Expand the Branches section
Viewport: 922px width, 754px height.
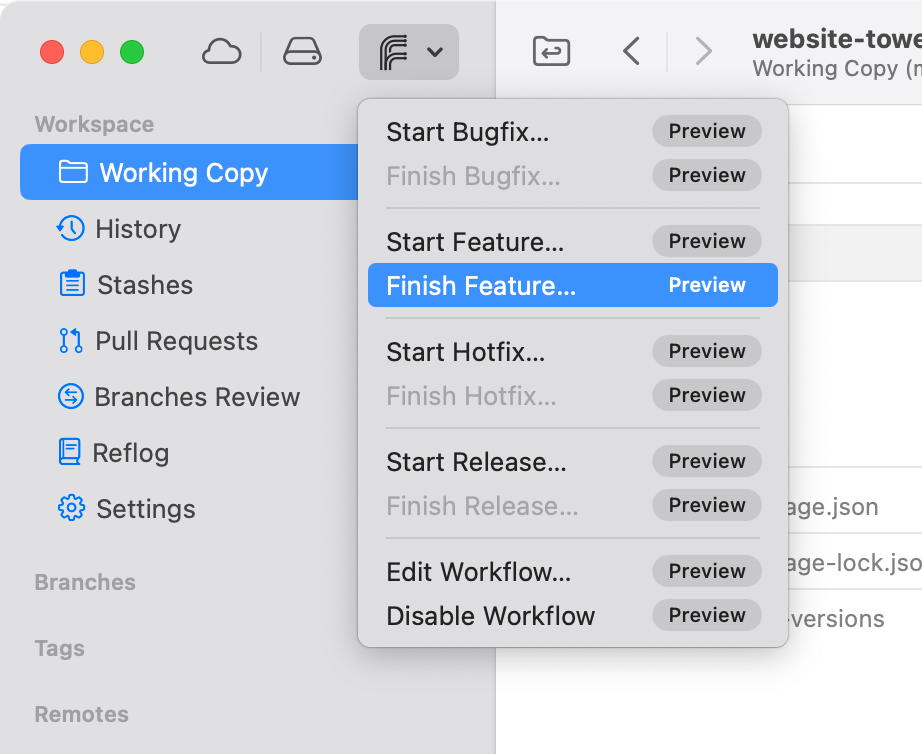[x=84, y=582]
